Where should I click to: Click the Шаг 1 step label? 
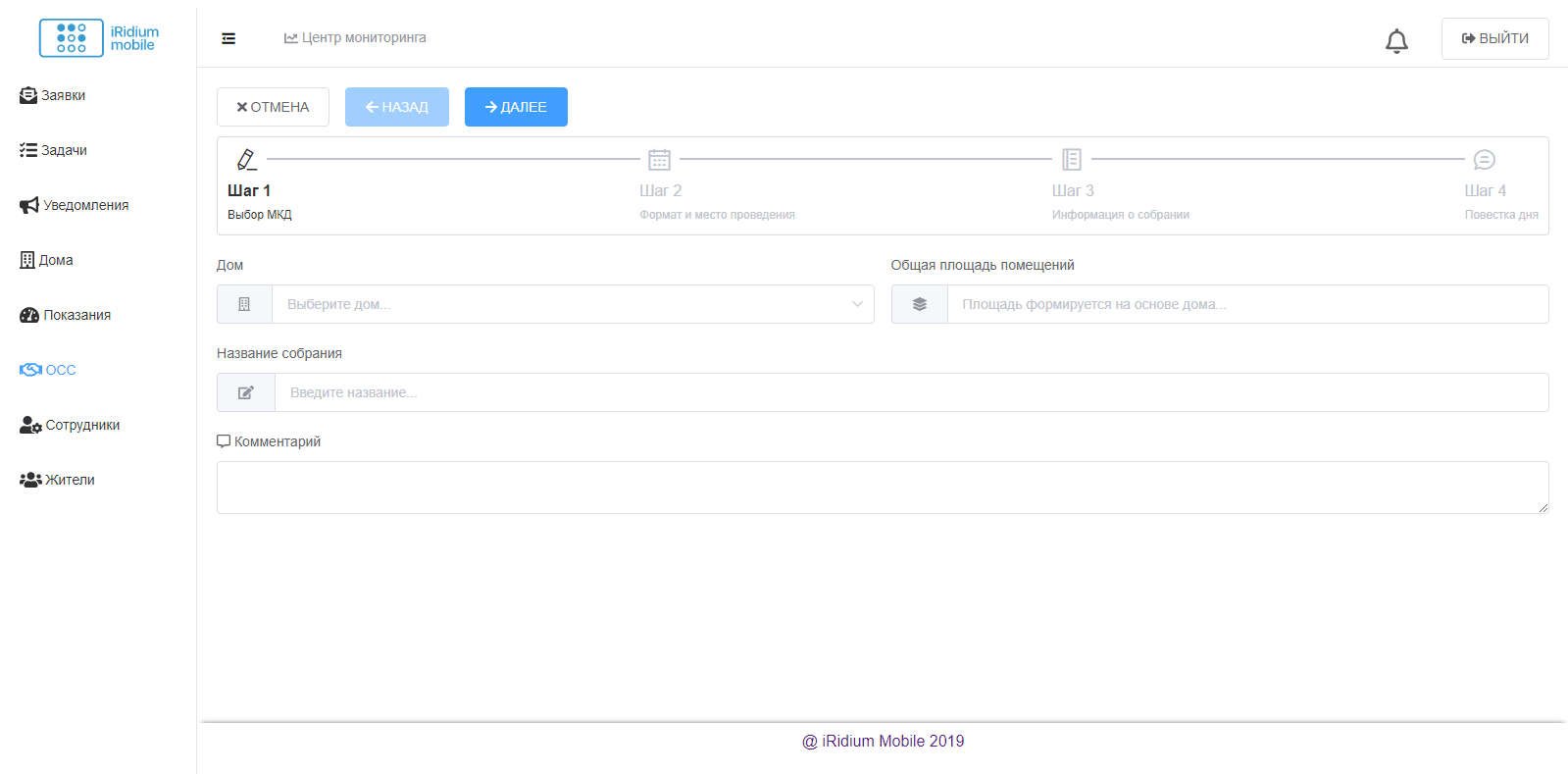(249, 190)
